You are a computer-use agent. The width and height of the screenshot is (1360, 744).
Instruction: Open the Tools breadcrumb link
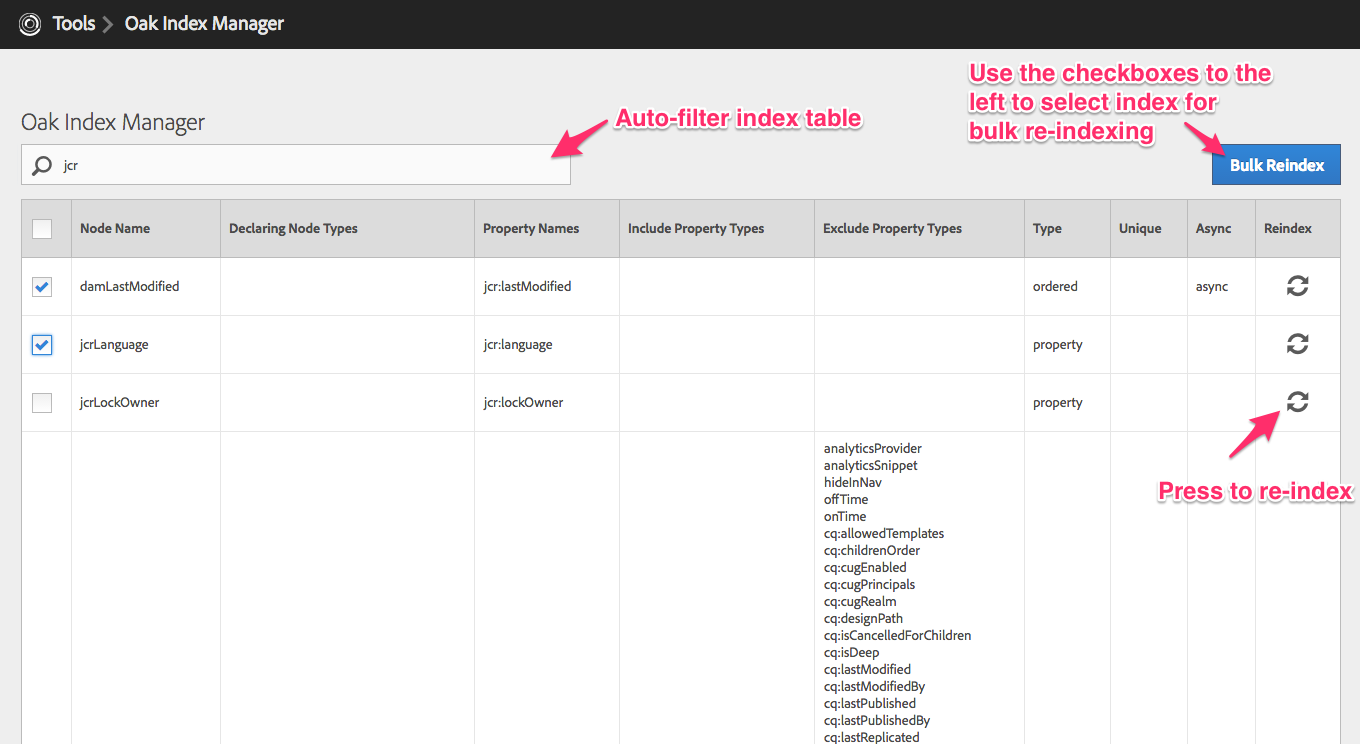74,23
